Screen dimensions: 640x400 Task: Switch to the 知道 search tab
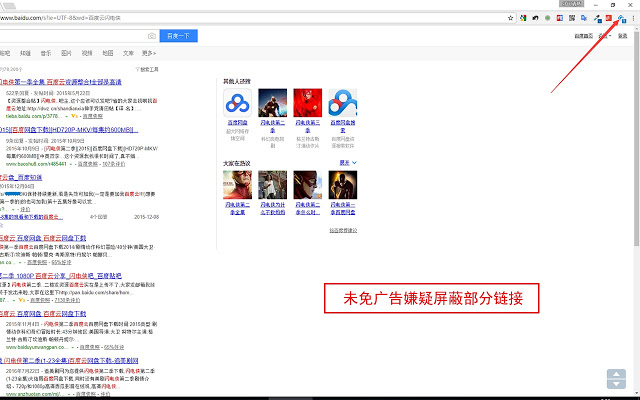tap(25, 53)
